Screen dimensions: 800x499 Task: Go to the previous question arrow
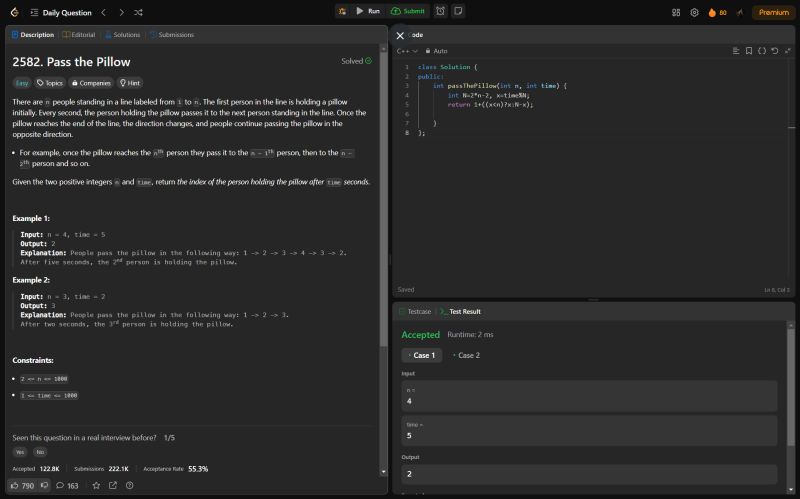coord(104,12)
